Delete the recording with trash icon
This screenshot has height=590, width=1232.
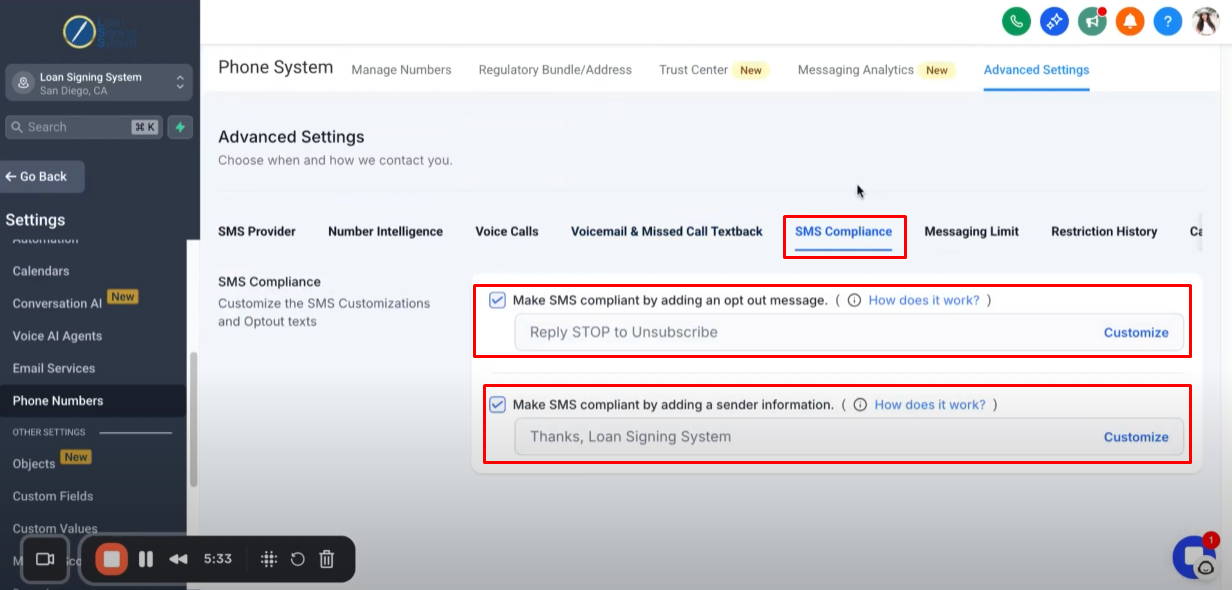tap(326, 559)
